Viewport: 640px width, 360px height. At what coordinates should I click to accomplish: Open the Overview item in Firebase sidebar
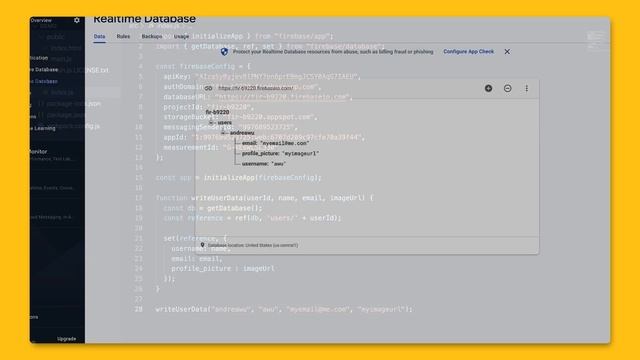[41, 20]
